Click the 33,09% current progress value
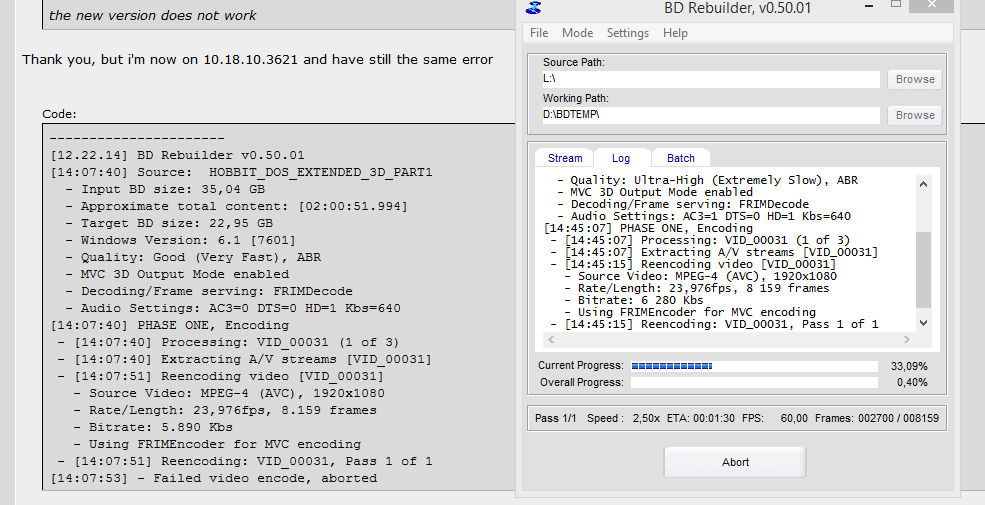The image size is (985, 505). pyautogui.click(x=909, y=366)
